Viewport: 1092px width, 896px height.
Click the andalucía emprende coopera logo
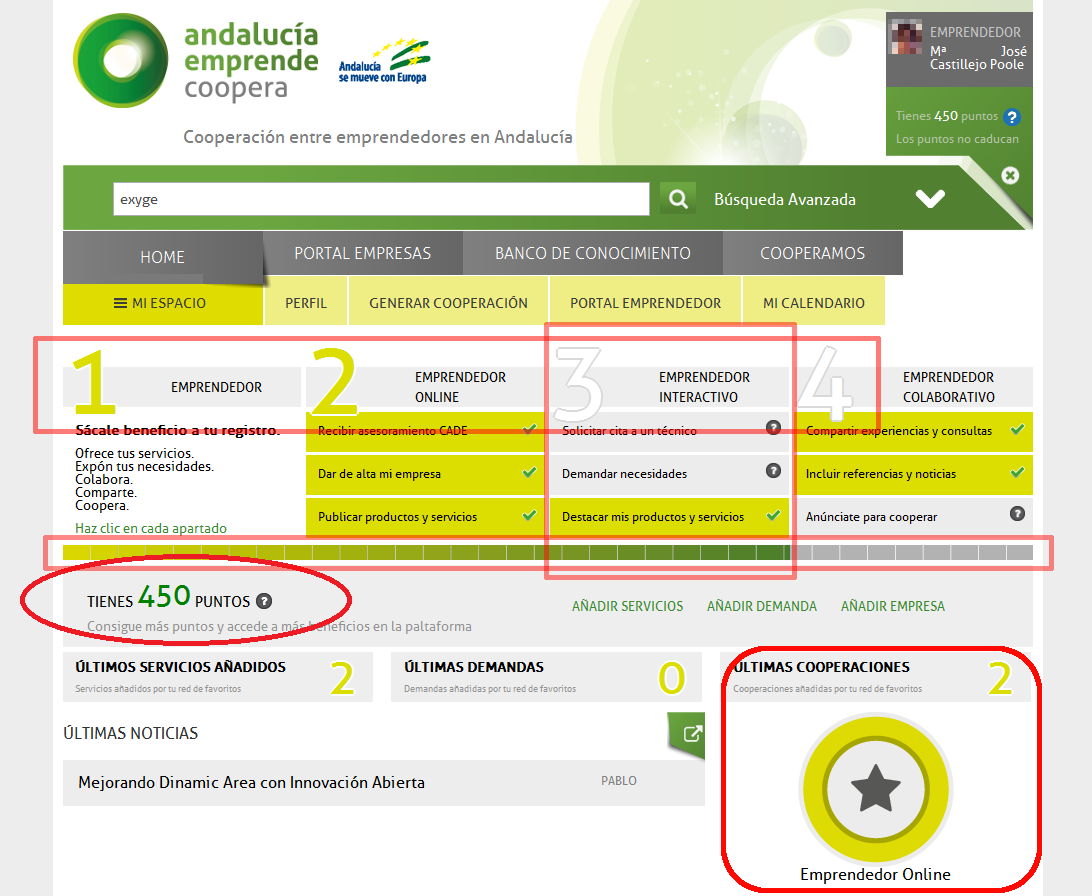point(196,61)
